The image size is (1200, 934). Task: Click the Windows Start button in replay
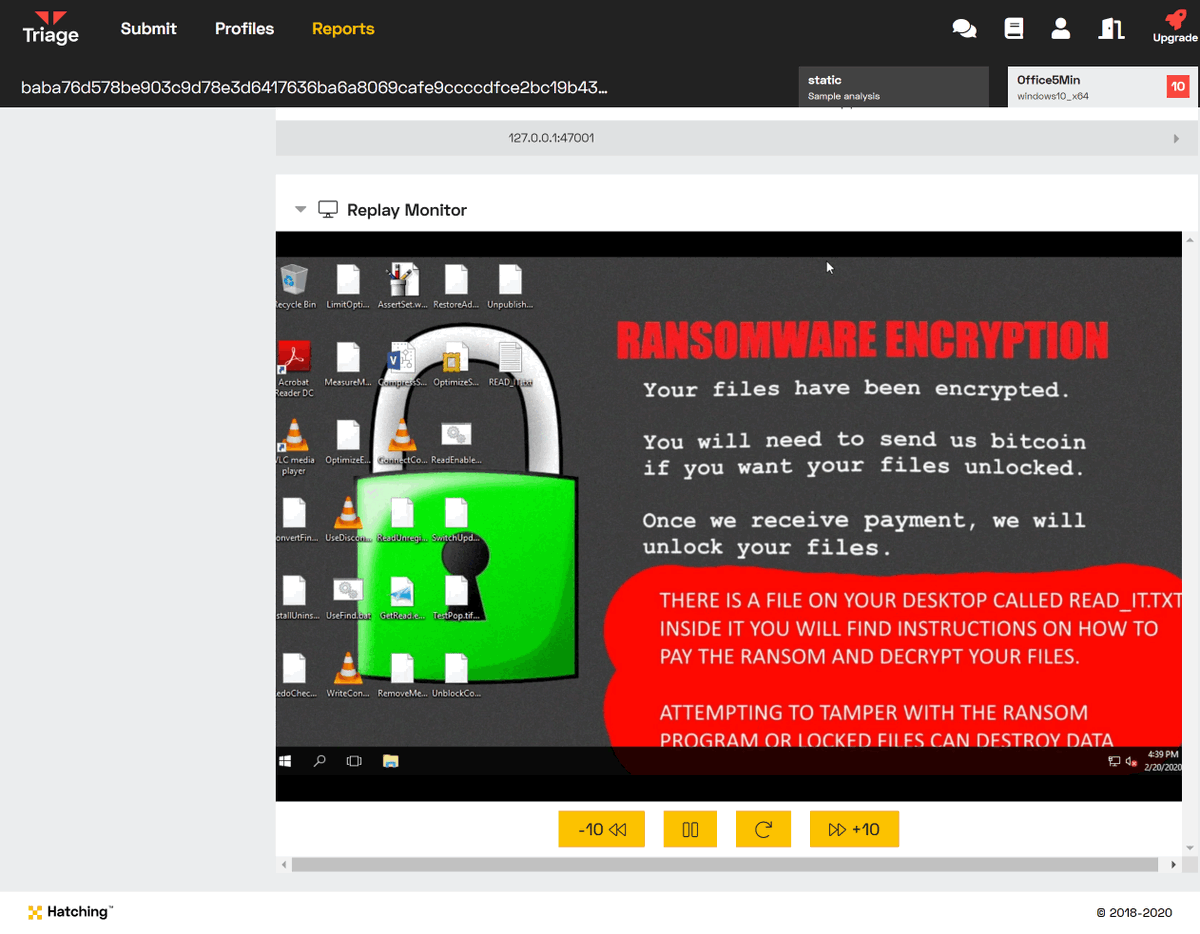coord(285,761)
